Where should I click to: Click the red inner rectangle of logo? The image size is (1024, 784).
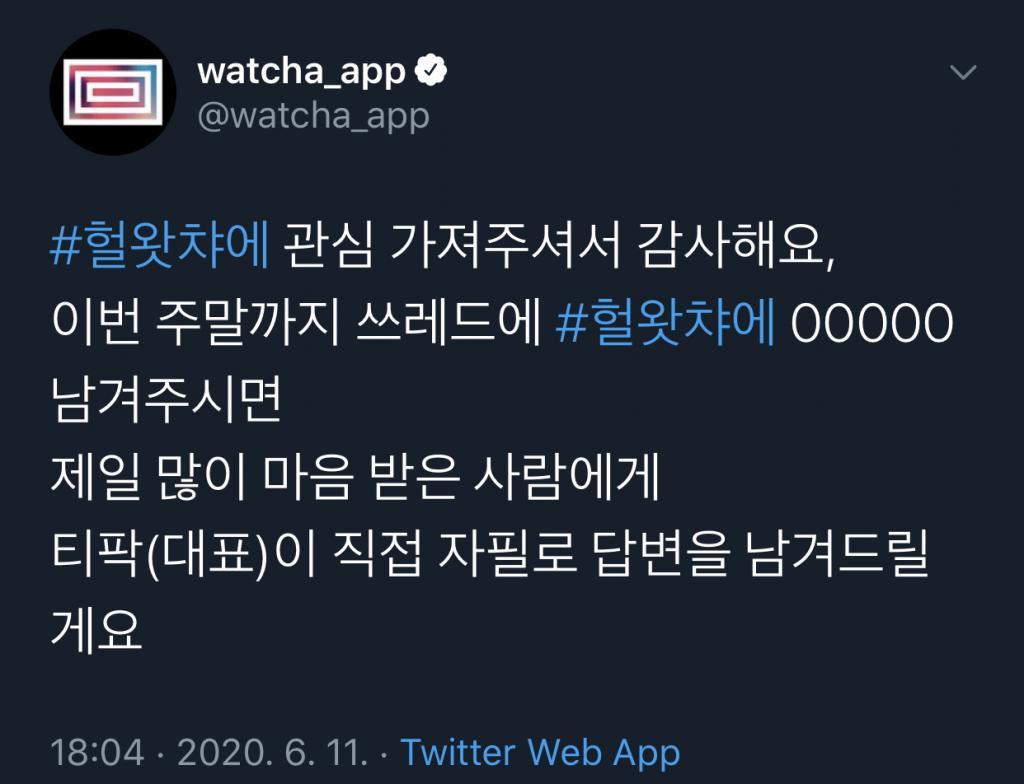tap(113, 92)
